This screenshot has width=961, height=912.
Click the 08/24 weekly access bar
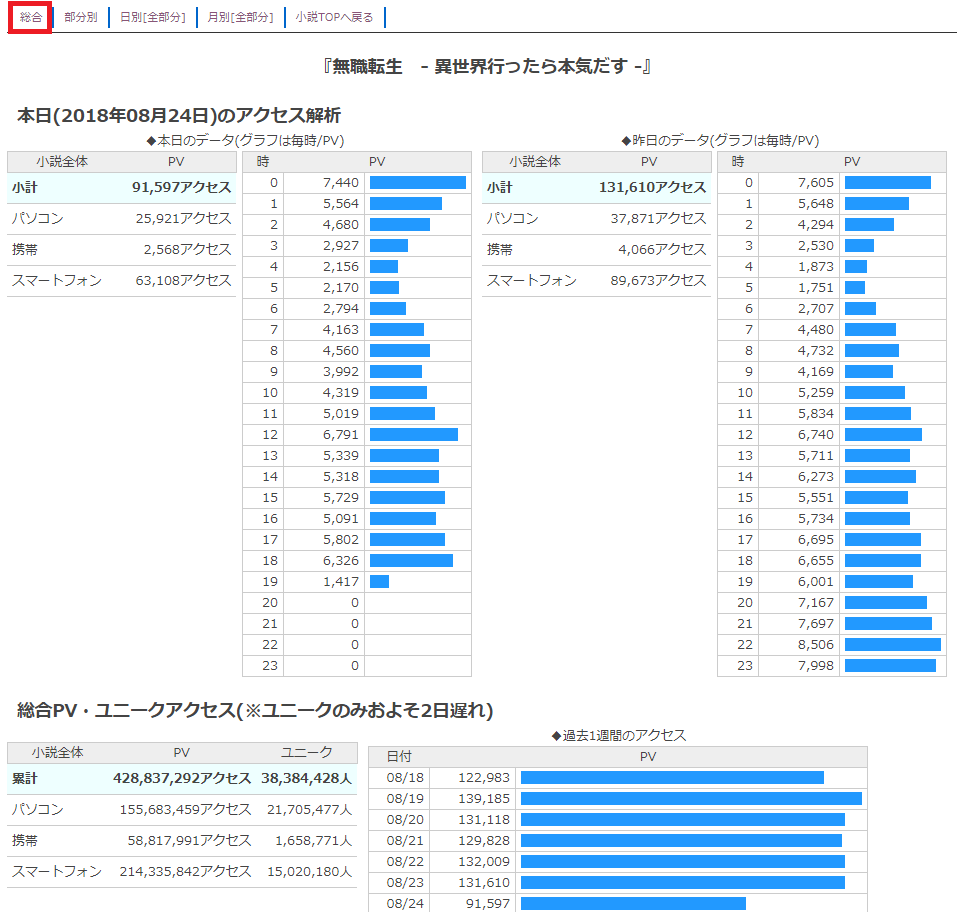pyautogui.click(x=632, y=904)
